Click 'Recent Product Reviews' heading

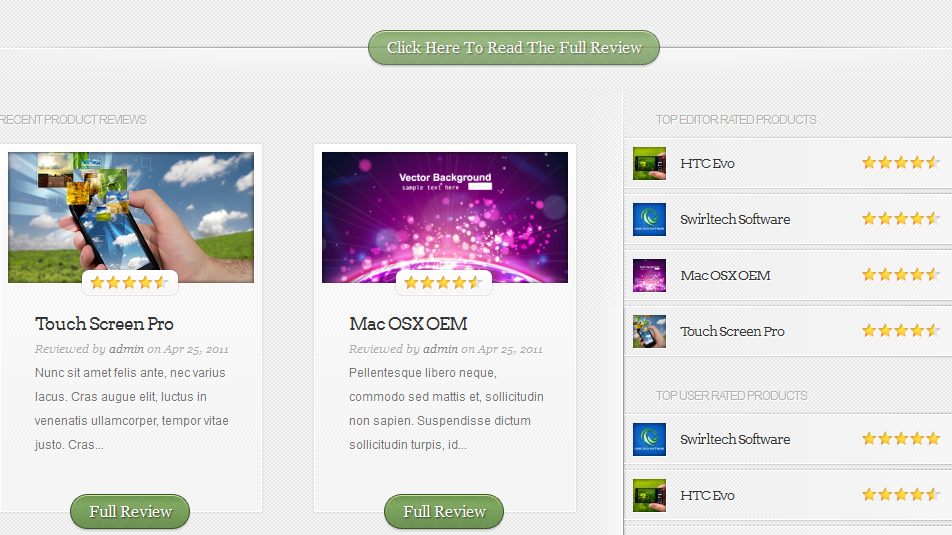coord(73,120)
